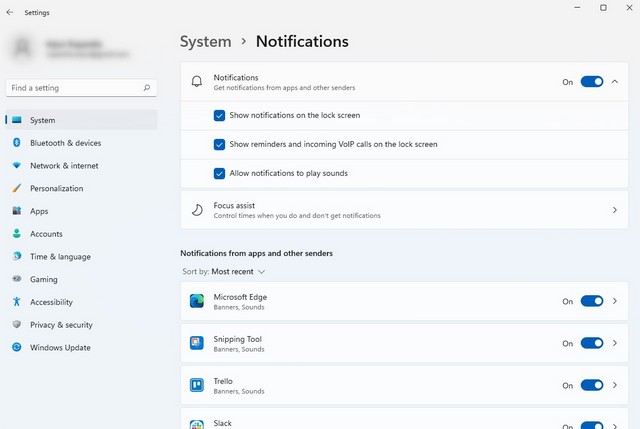Click the System breadcrumb link
Viewport: 640px width, 429px height.
pyautogui.click(x=206, y=42)
